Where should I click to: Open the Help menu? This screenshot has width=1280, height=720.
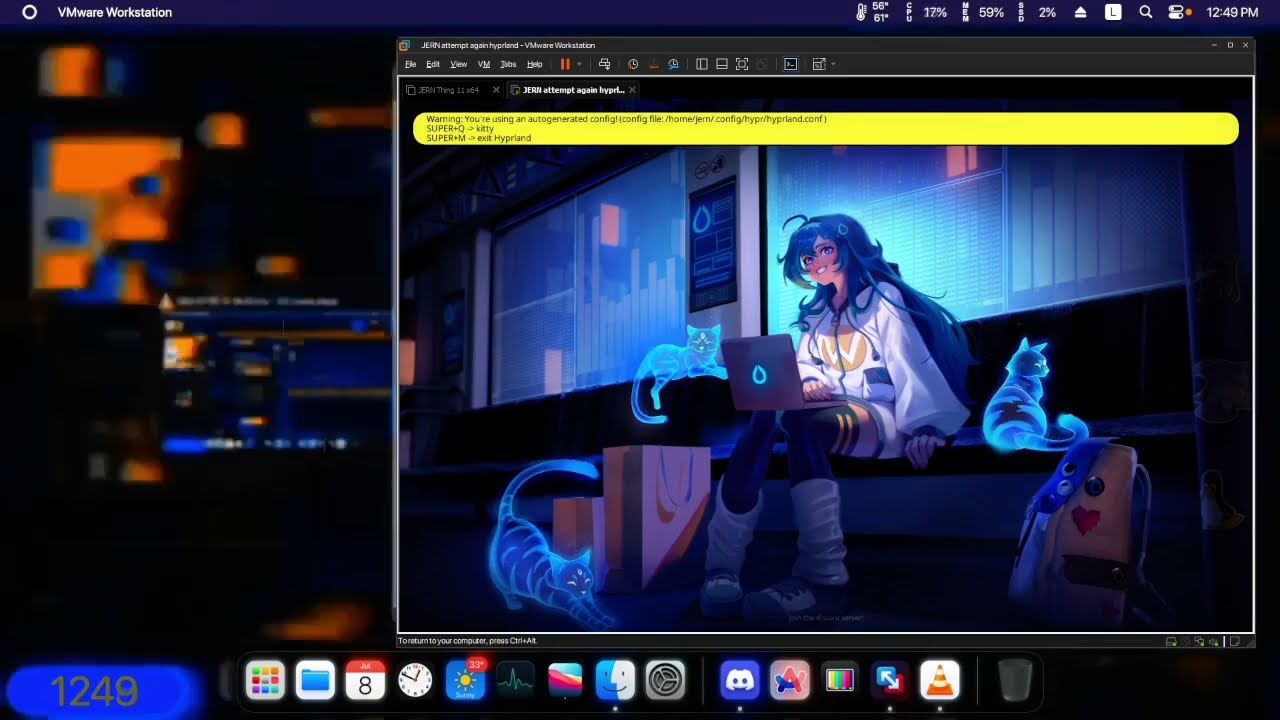click(535, 64)
